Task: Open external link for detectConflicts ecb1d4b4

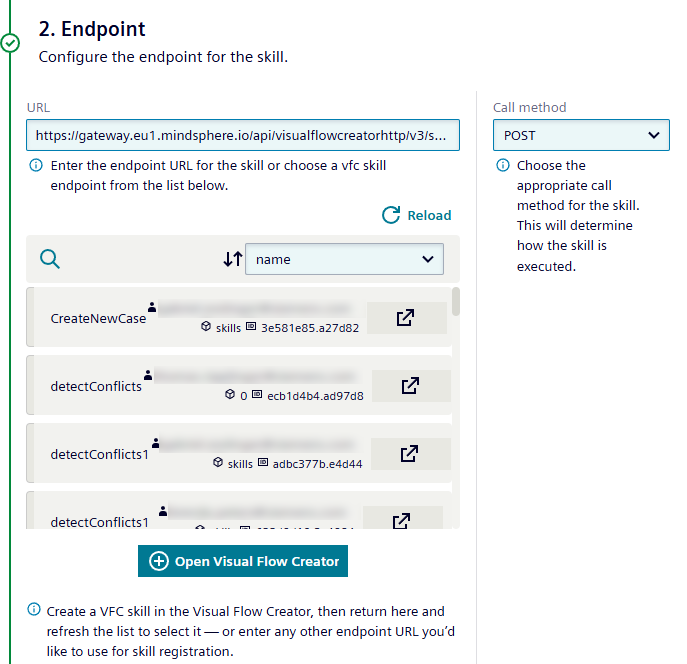Action: coord(410,386)
